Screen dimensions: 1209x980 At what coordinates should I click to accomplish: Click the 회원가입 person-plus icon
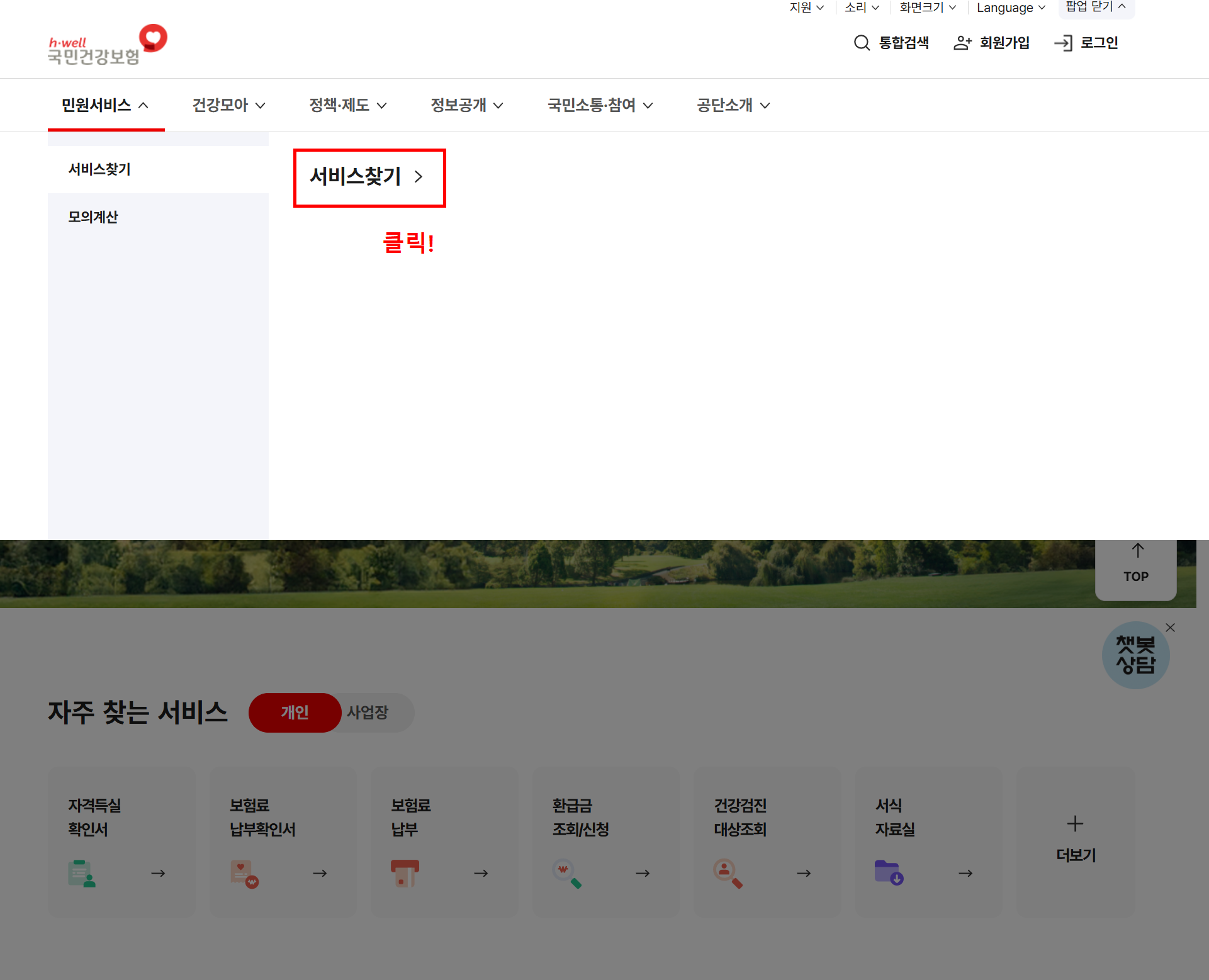962,43
